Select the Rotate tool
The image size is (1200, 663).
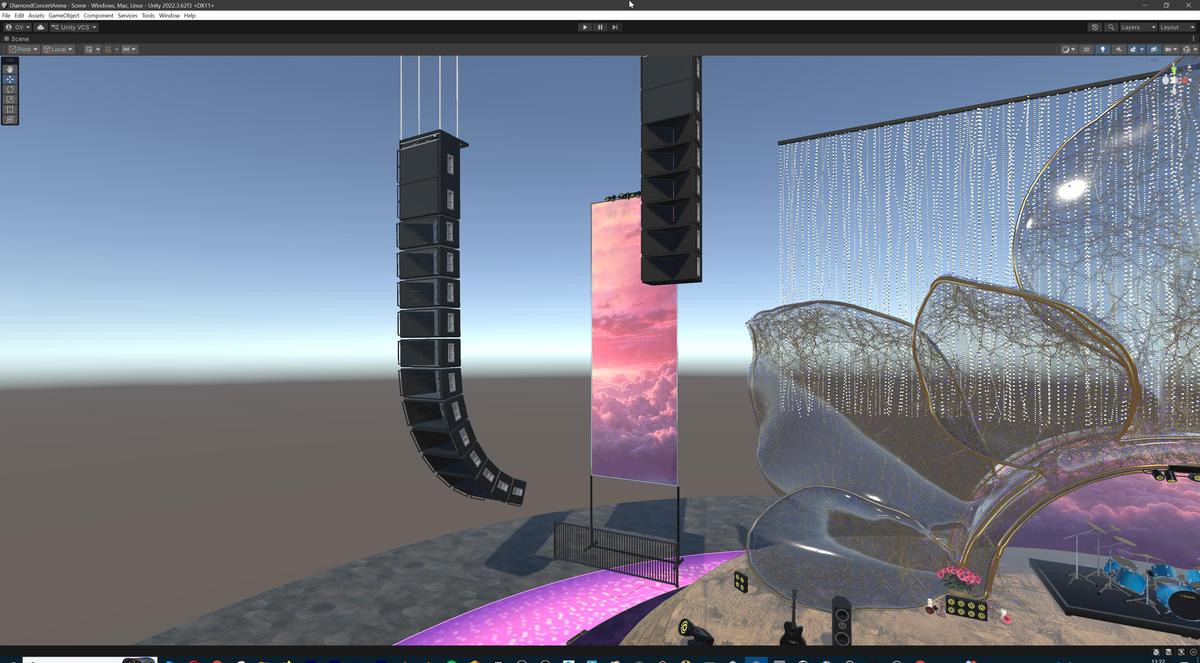pyautogui.click(x=10, y=89)
